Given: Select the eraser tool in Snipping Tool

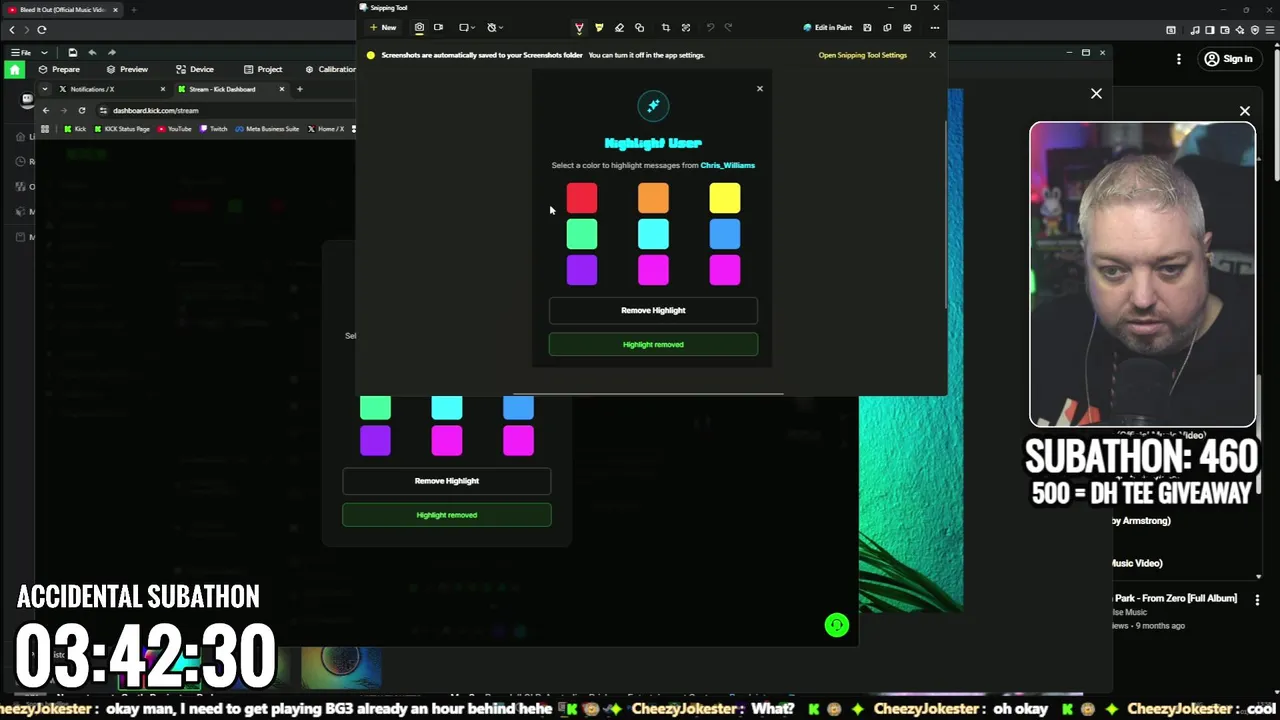Looking at the screenshot, I should (x=619, y=27).
